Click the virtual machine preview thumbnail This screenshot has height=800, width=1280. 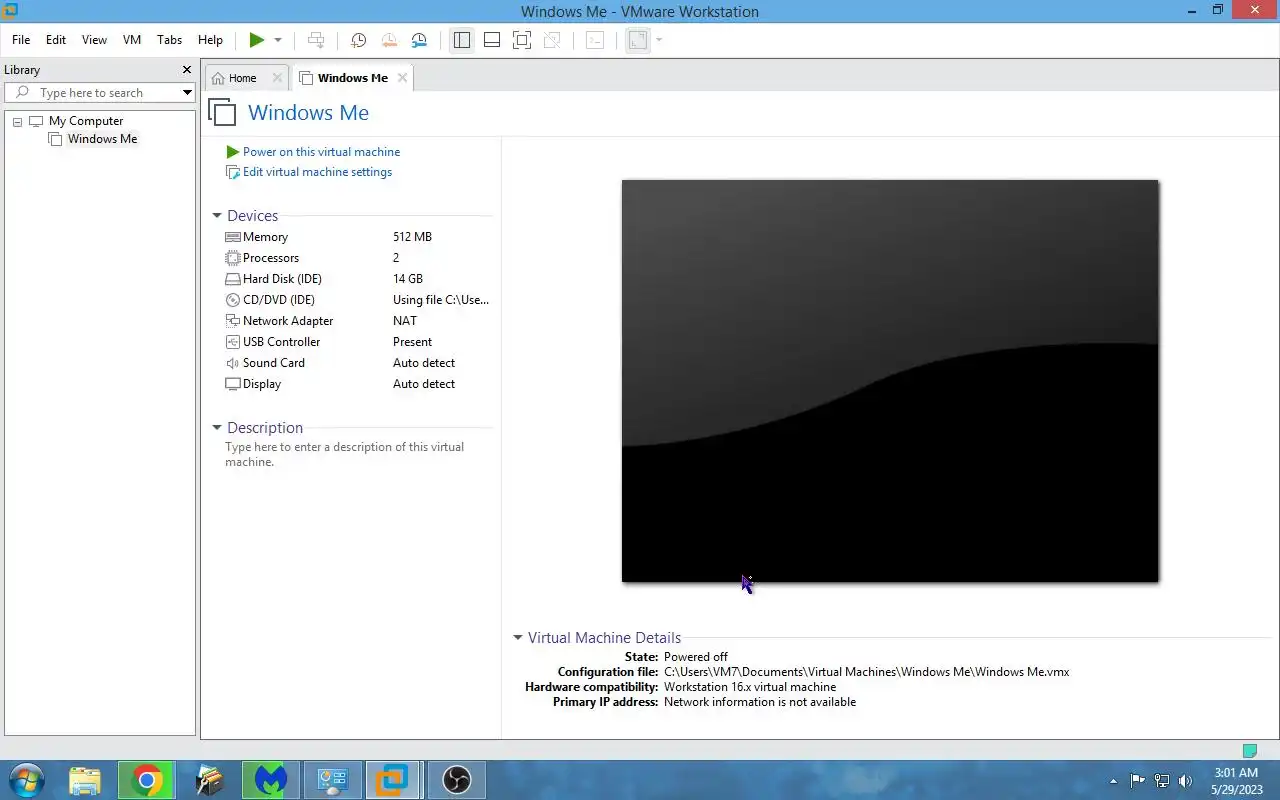coord(890,381)
